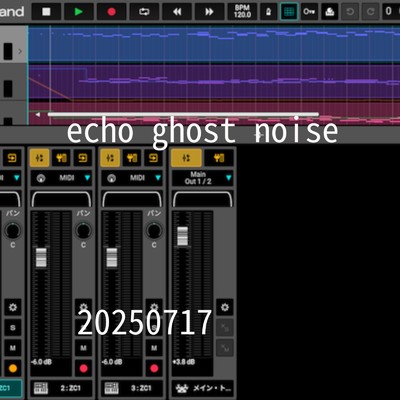Toggle input monitor icon on channel 3:ZC1
This screenshot has width=400, height=400.
tap(112, 178)
